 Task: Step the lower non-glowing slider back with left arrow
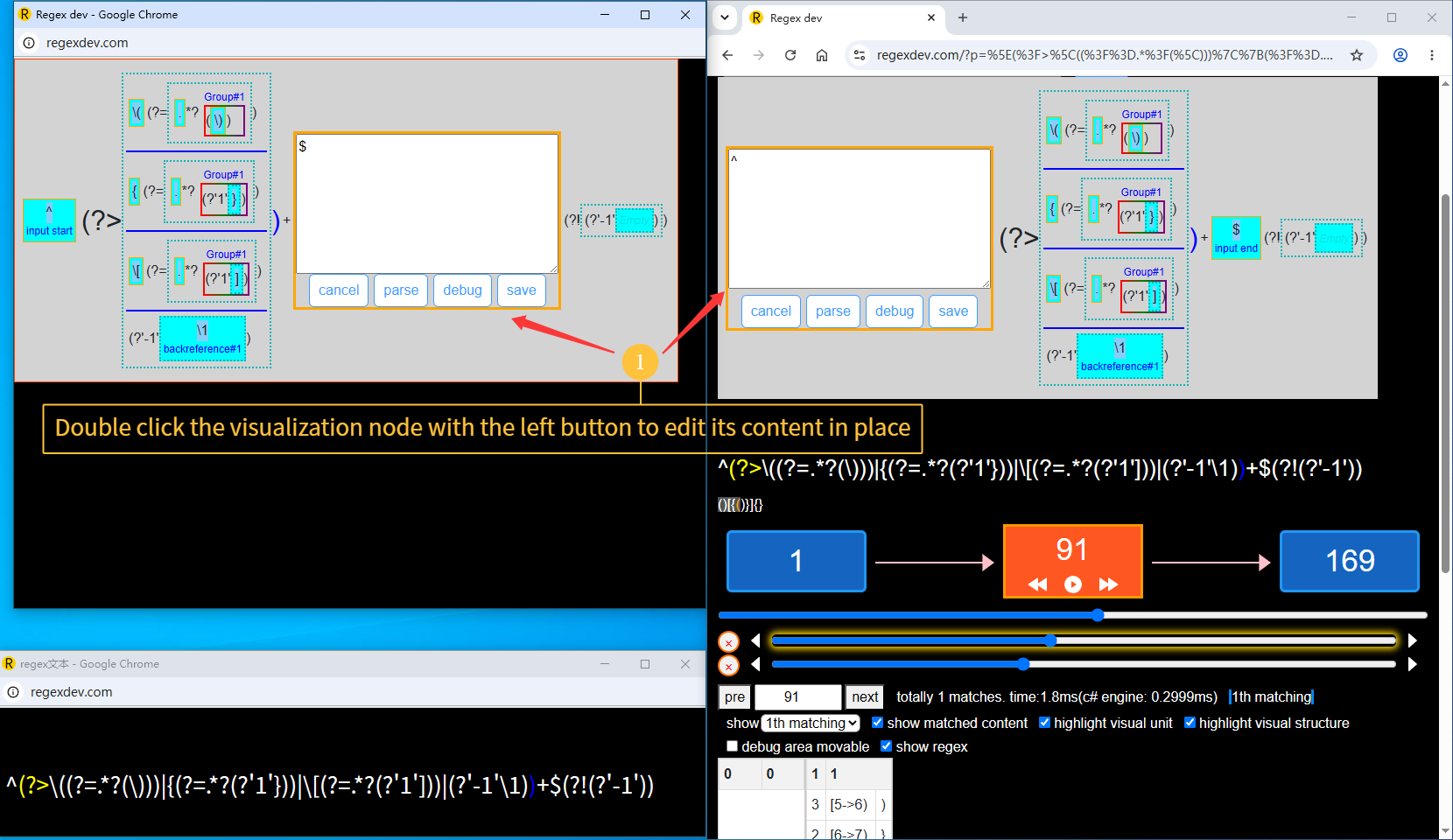tap(755, 665)
